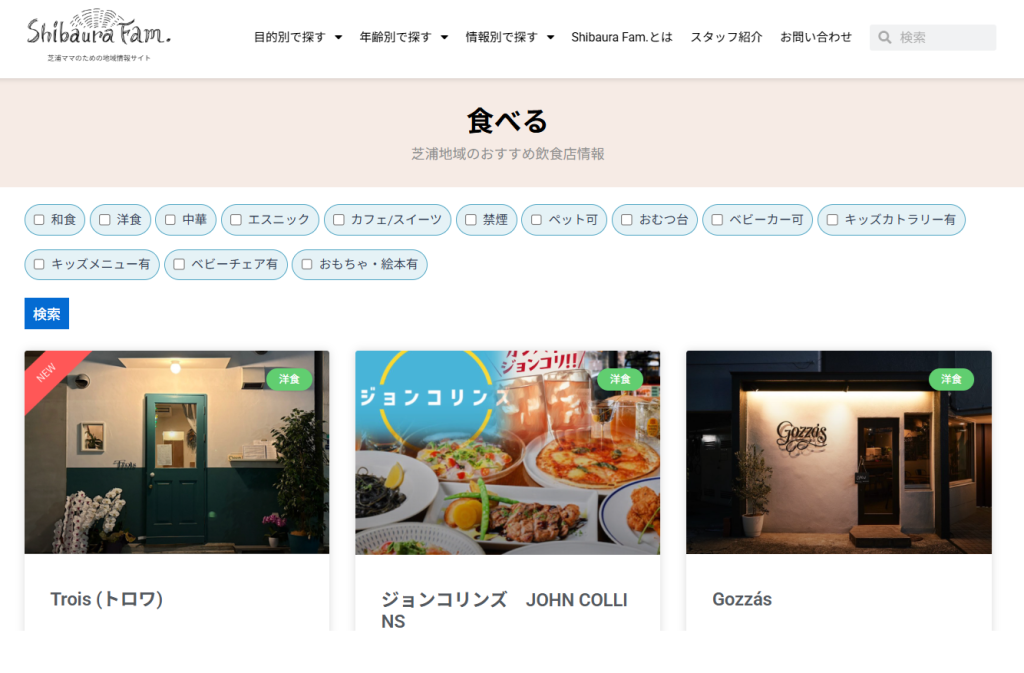Click the search magnifier icon
Screen dimensions: 1024x673
point(885,38)
